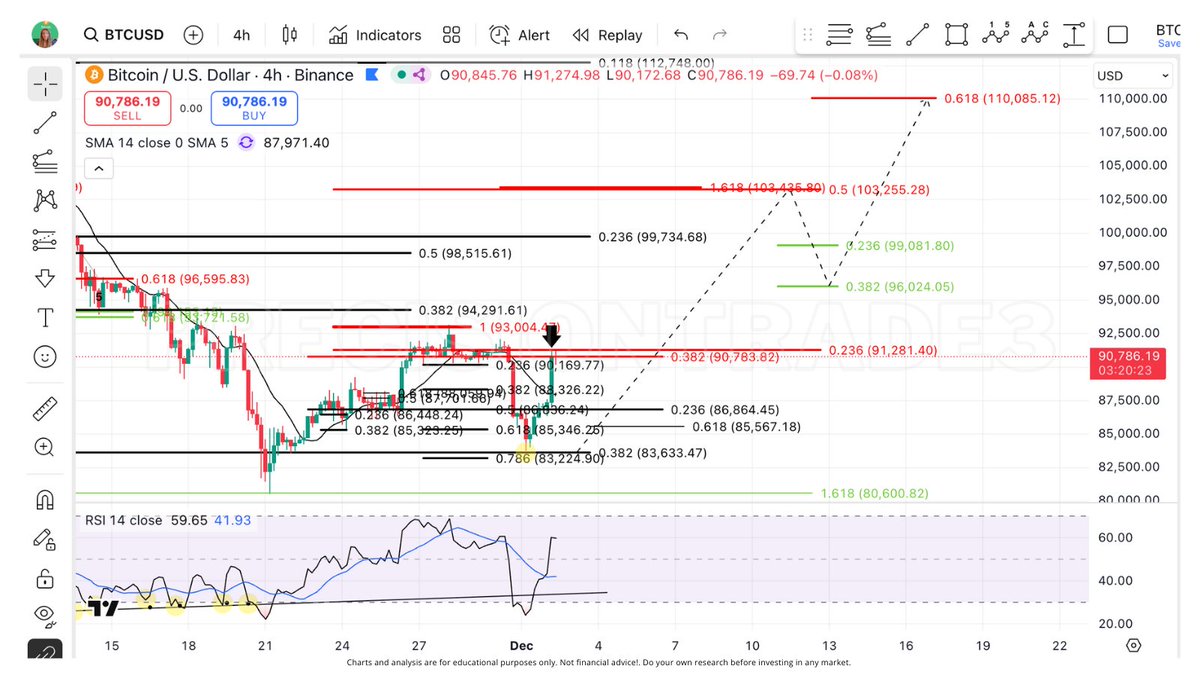Open the Indicators dialog
This screenshot has width=1200, height=675.
tap(375, 35)
